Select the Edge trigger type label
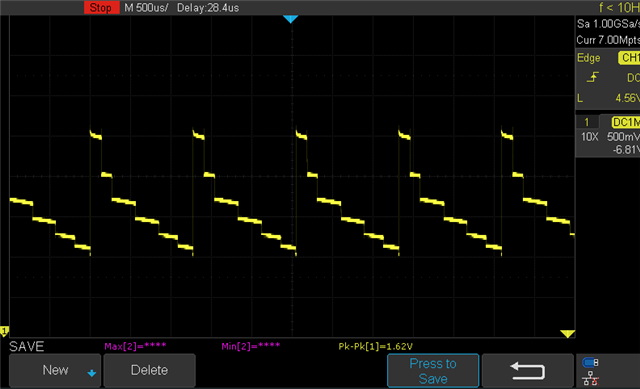 point(589,58)
